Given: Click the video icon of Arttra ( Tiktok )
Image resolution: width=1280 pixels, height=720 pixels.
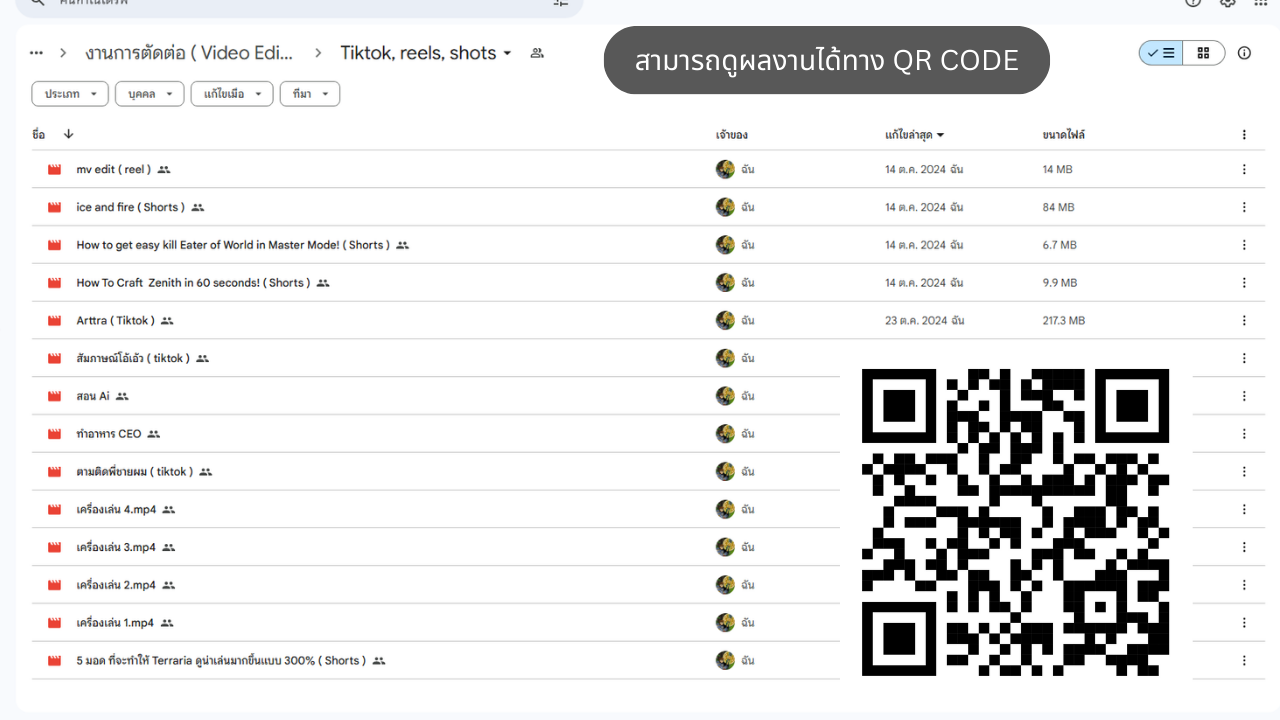Looking at the screenshot, I should [55, 321].
